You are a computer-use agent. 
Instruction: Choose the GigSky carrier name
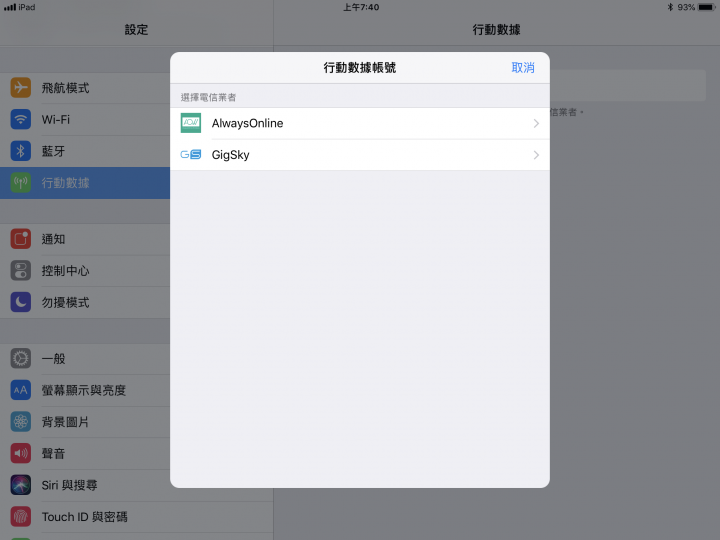coord(231,155)
